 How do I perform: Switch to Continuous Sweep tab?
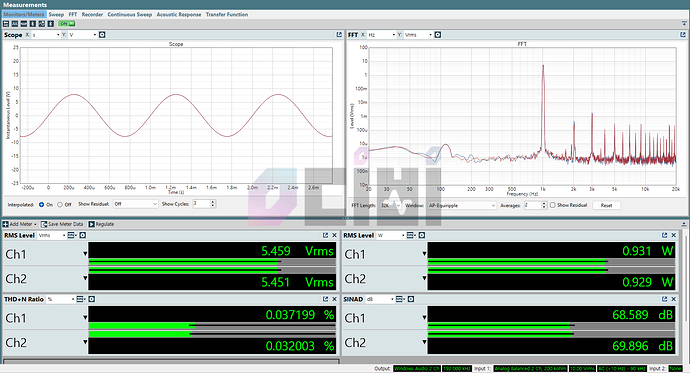pyautogui.click(x=130, y=15)
